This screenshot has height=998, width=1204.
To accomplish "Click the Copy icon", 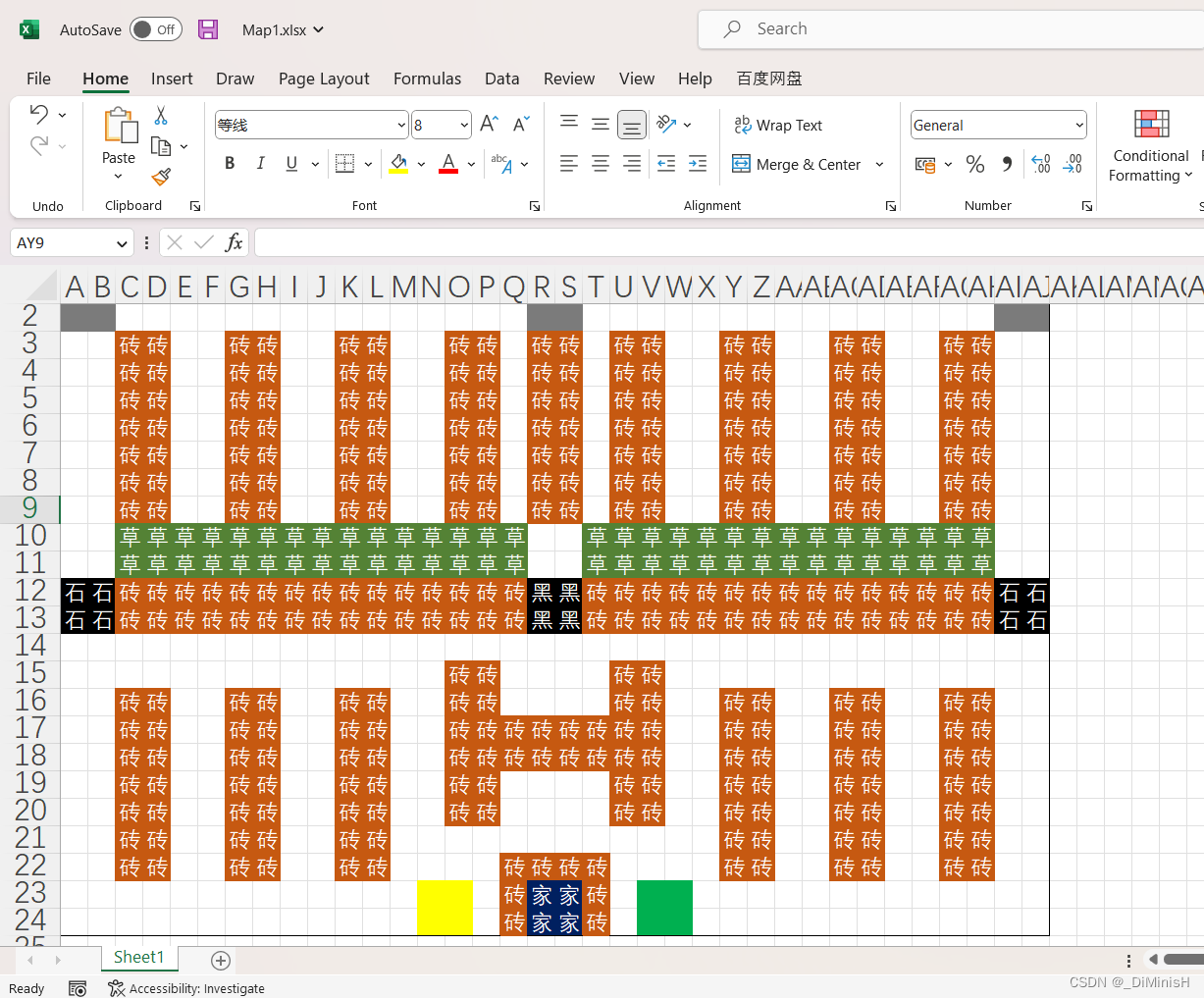I will (161, 146).
